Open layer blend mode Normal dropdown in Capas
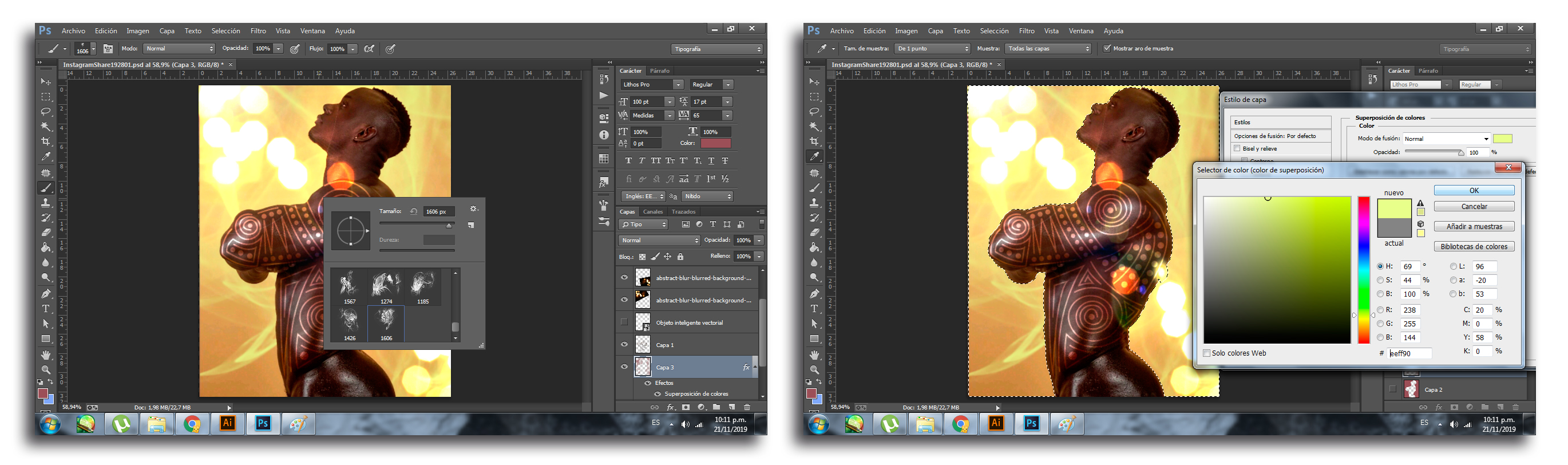 point(659,240)
